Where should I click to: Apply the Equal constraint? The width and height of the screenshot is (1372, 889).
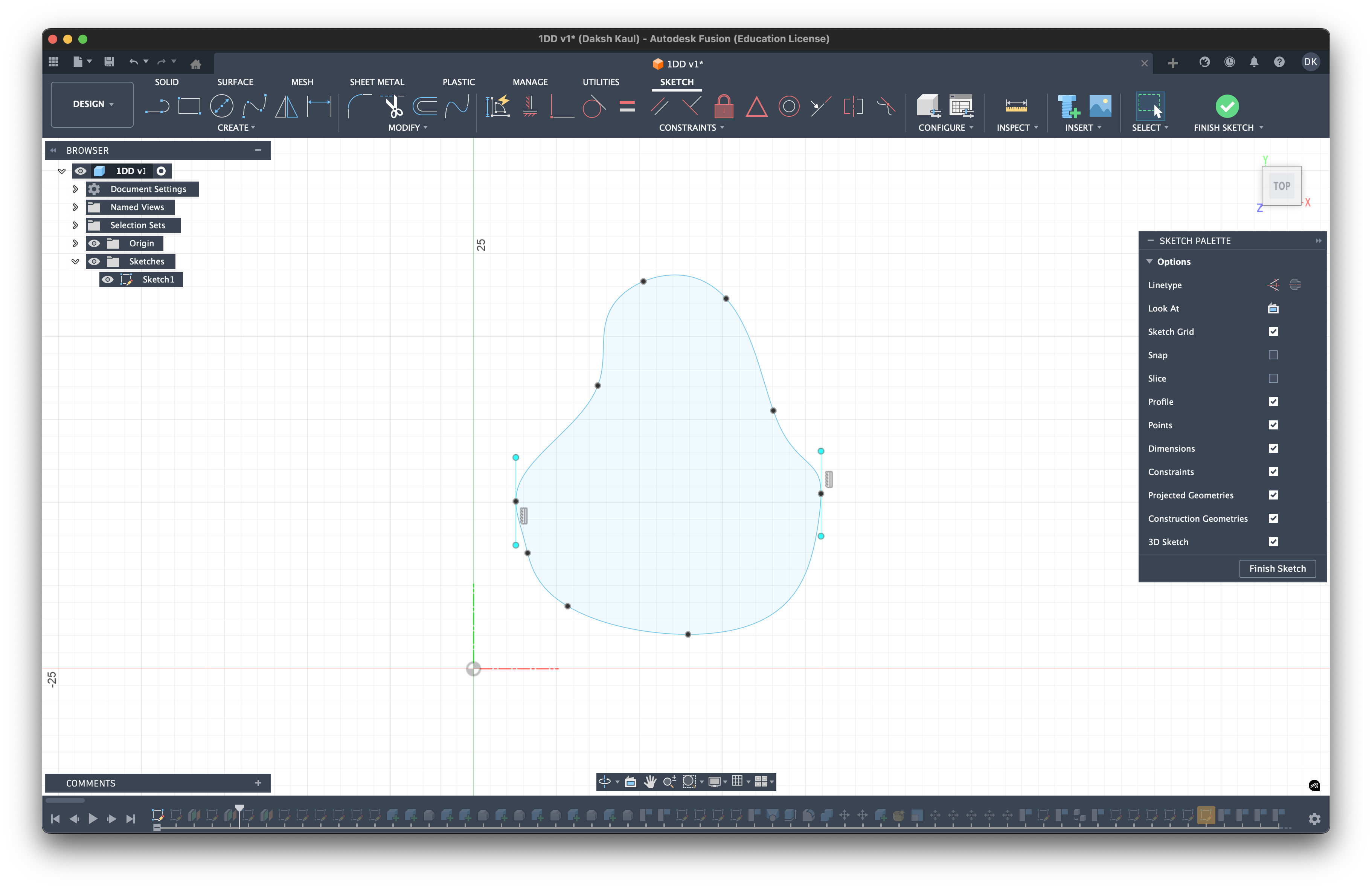(x=627, y=106)
